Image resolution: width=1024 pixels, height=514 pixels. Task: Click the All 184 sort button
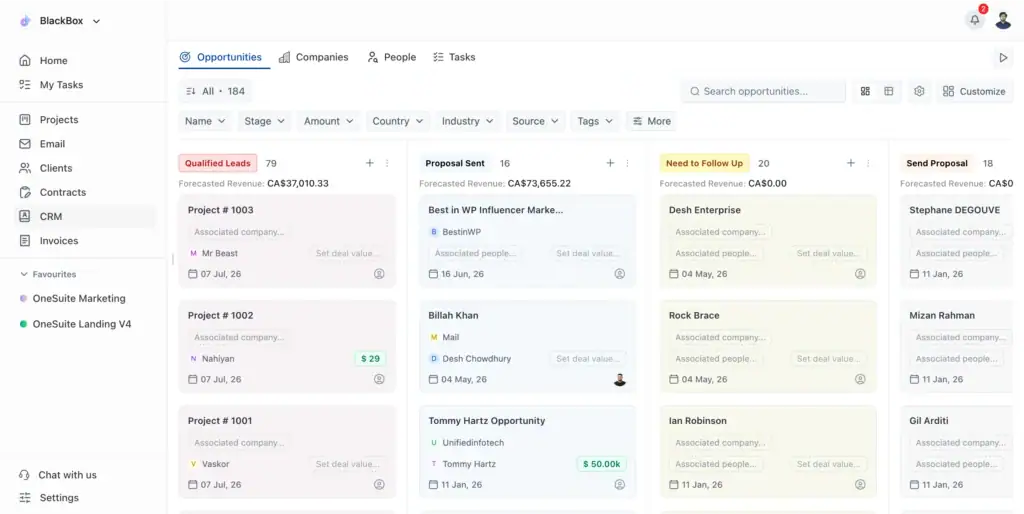pos(215,91)
